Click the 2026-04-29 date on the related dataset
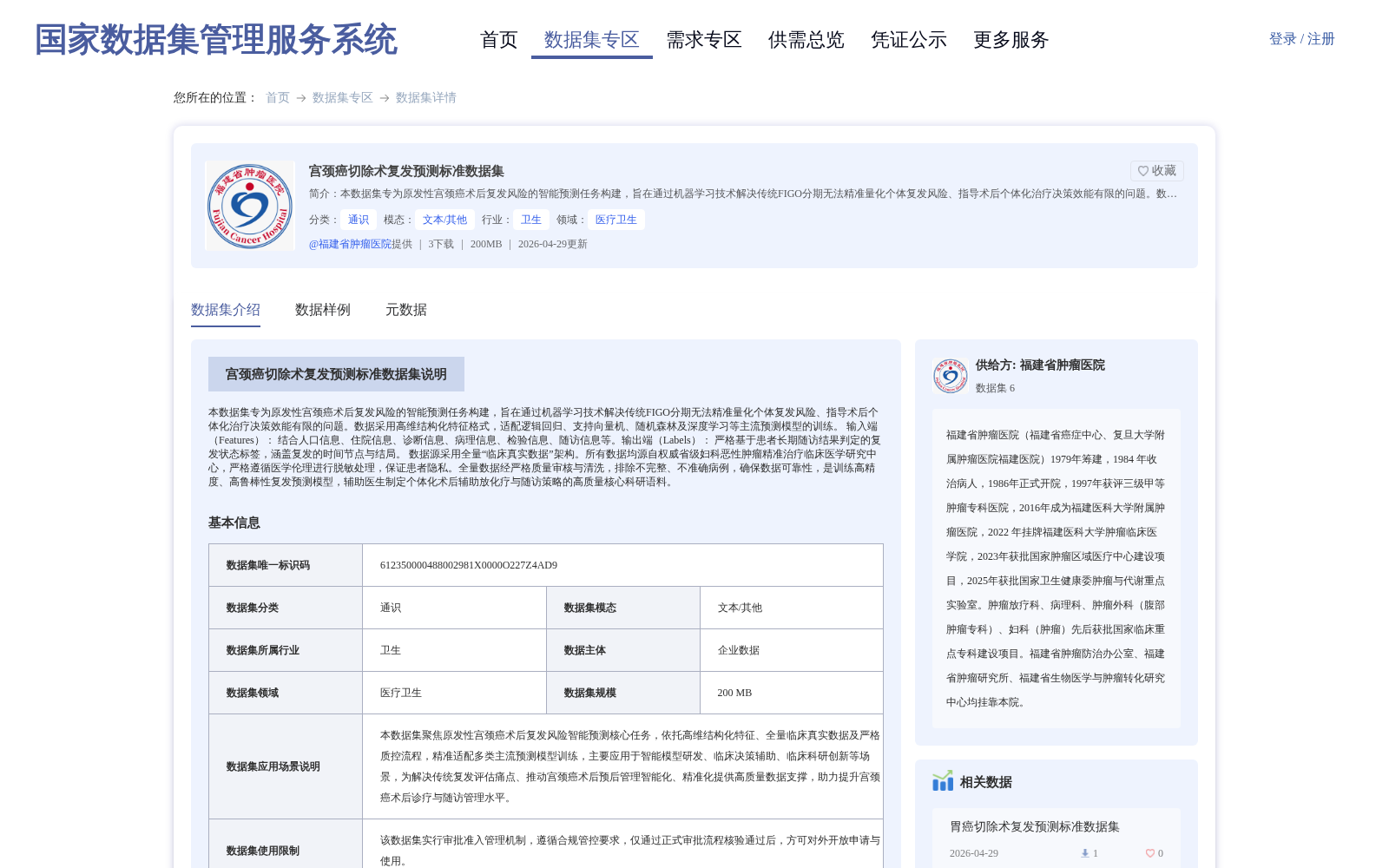Image resolution: width=1389 pixels, height=868 pixels. click(974, 853)
